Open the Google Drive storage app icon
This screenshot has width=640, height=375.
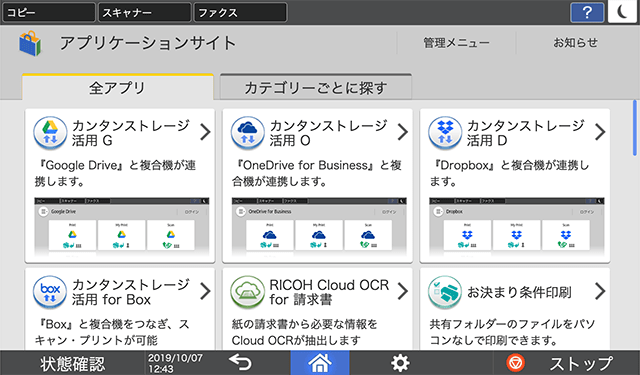coord(50,133)
